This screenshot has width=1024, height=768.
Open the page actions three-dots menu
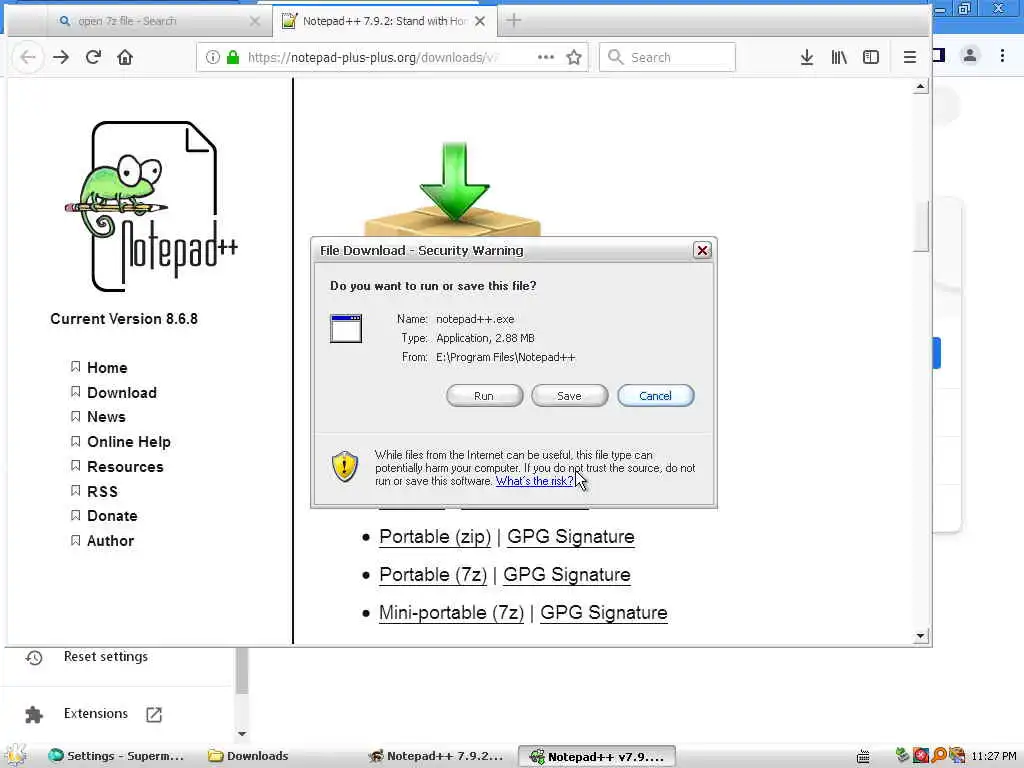pos(545,57)
